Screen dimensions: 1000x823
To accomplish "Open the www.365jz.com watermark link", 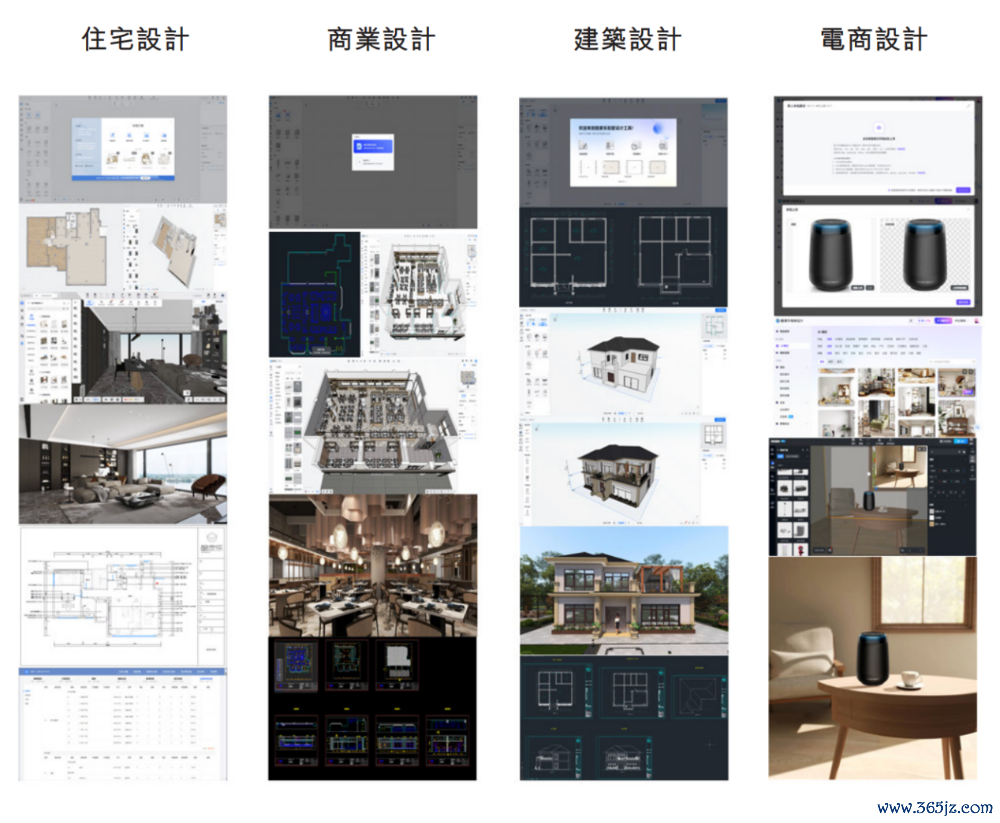I will (934, 808).
